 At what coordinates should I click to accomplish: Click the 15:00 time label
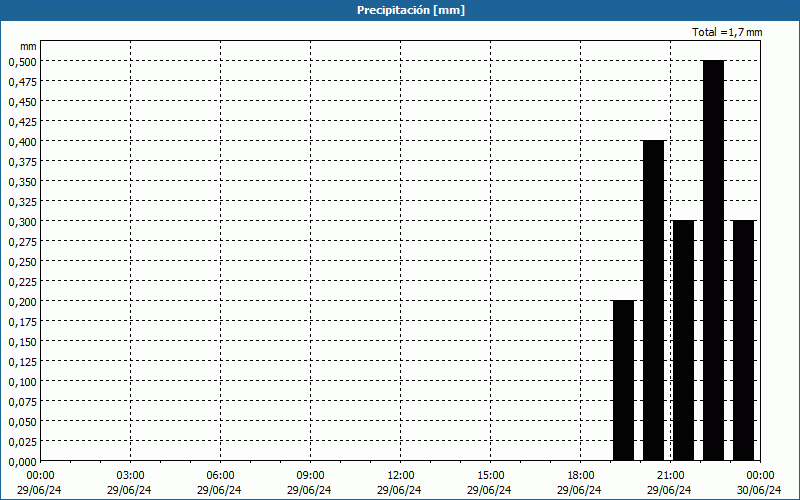tap(490, 476)
